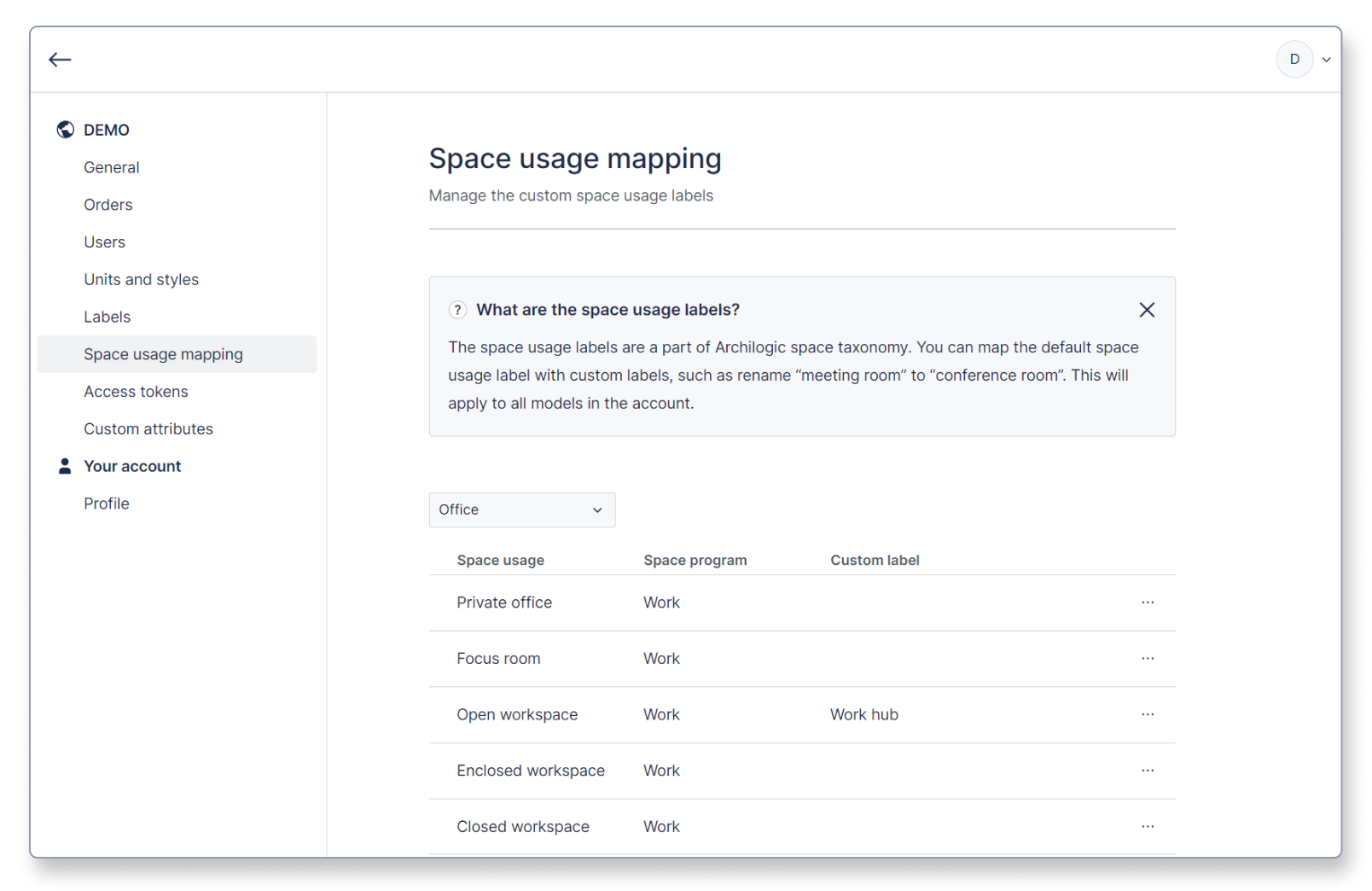
Task: Open the ellipsis menu for Enclosed workspace
Action: point(1148,771)
